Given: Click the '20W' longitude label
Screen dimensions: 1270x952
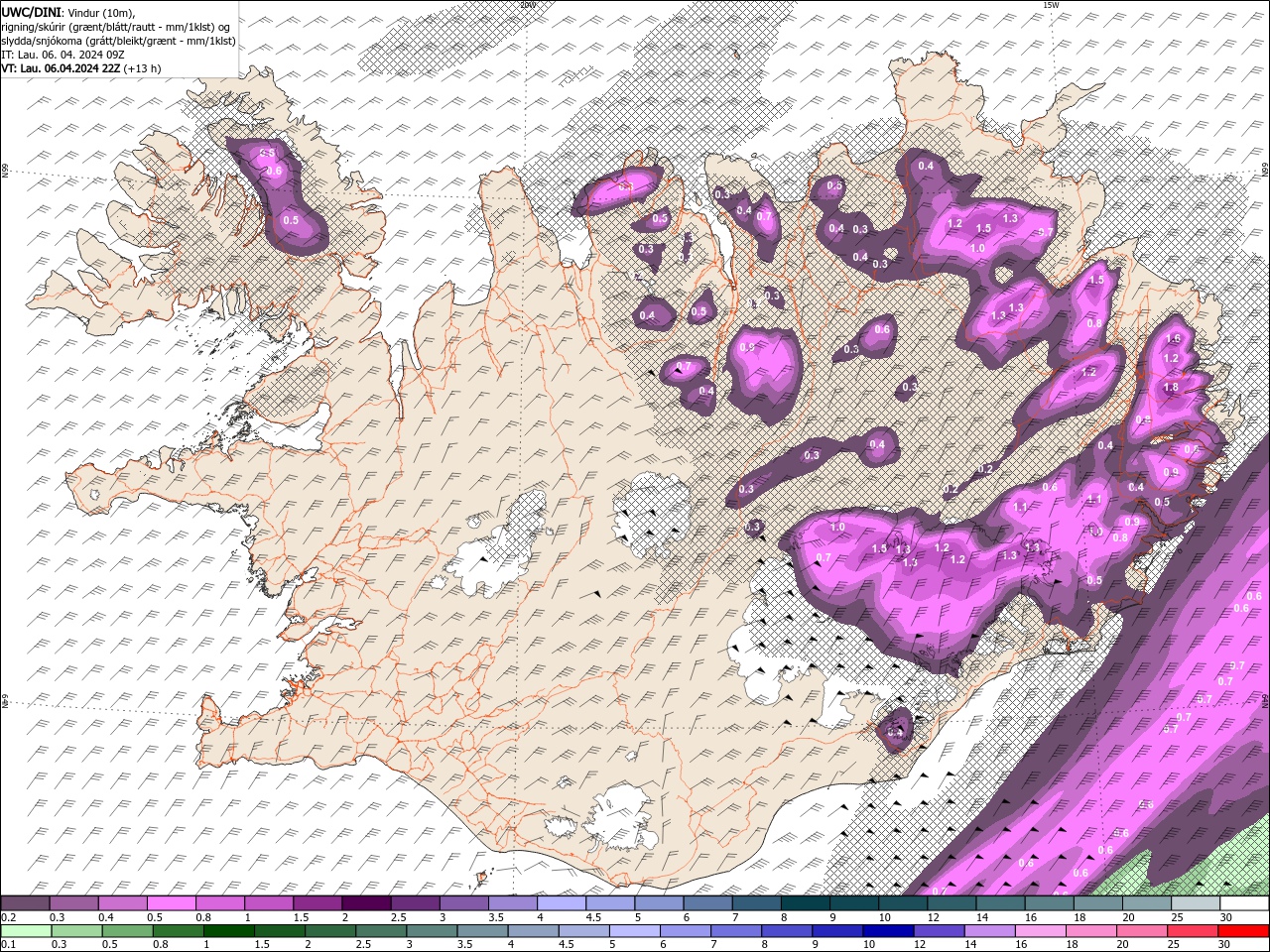Looking at the screenshot, I should tap(528, 4).
